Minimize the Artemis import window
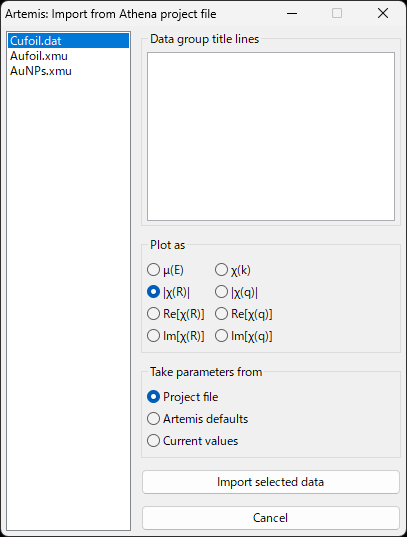Screen dimensions: 407x537 [x=292, y=14]
